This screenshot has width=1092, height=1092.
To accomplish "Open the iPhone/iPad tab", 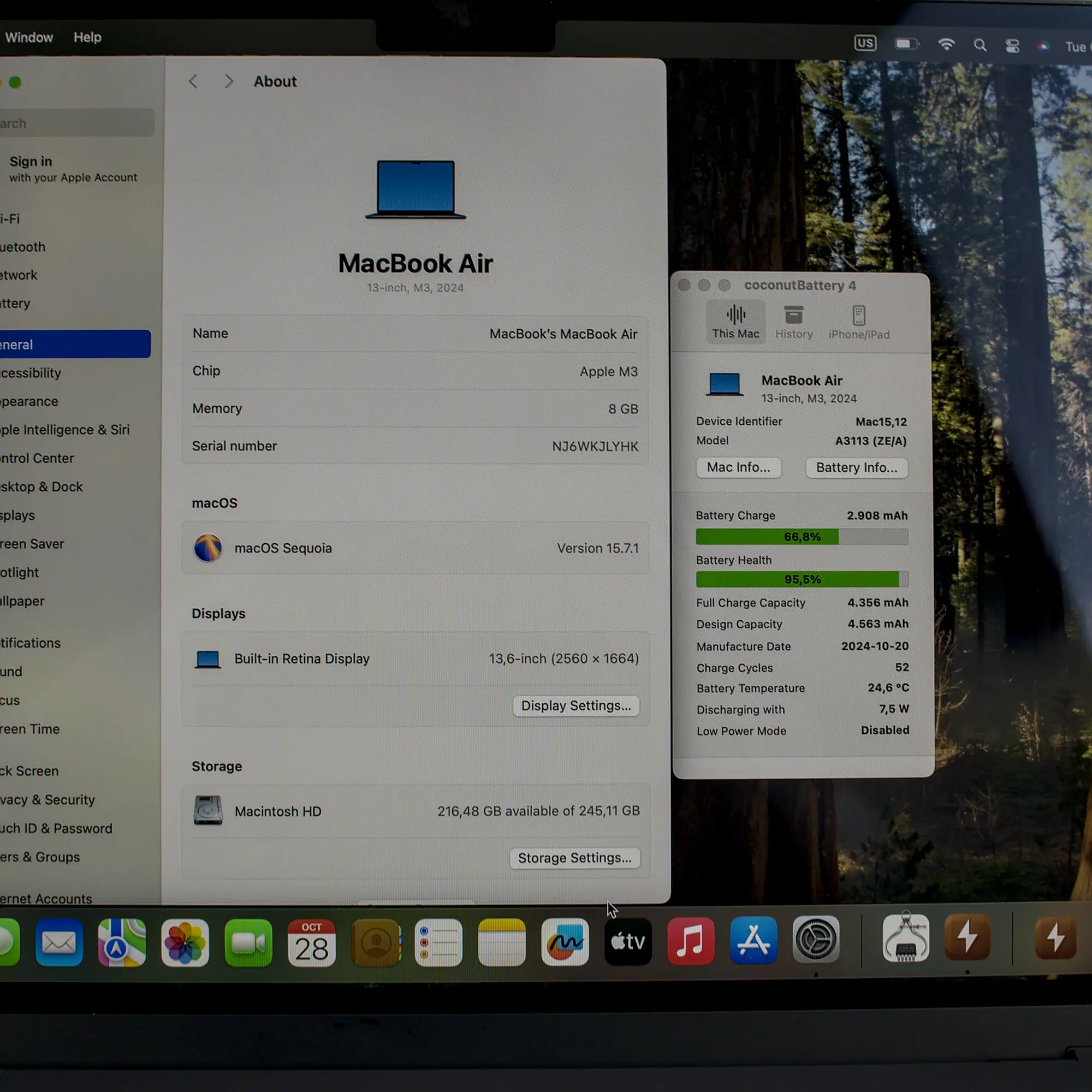I will click(858, 322).
